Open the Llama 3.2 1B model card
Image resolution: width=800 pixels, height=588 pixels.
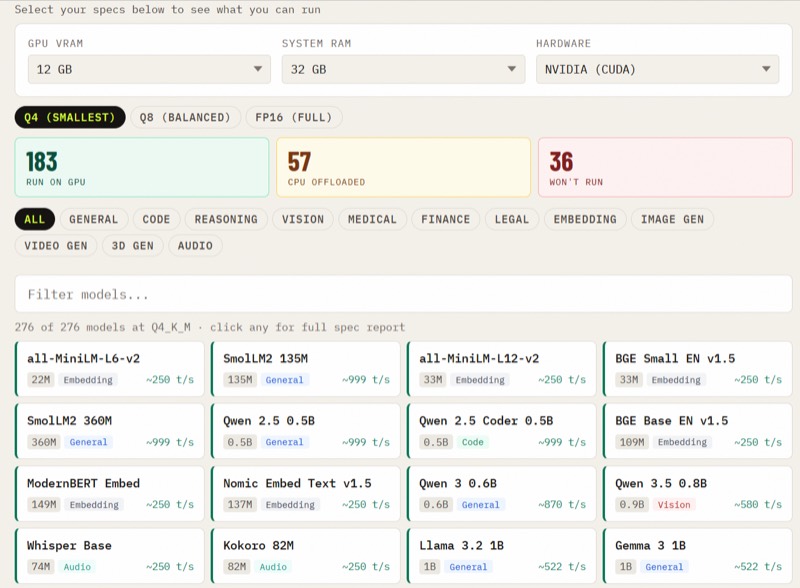click(x=502, y=556)
